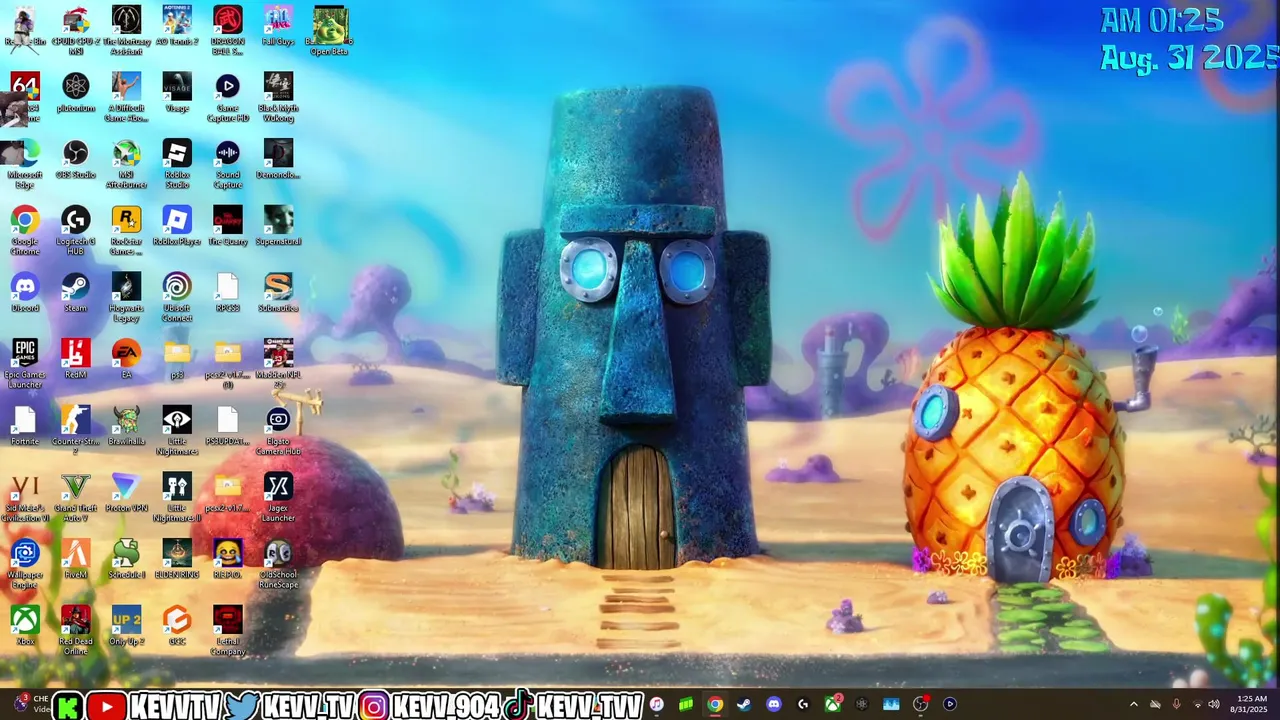Launch Little Nightmares II desktop shortcut
Image resolution: width=1280 pixels, height=720 pixels.
177,497
